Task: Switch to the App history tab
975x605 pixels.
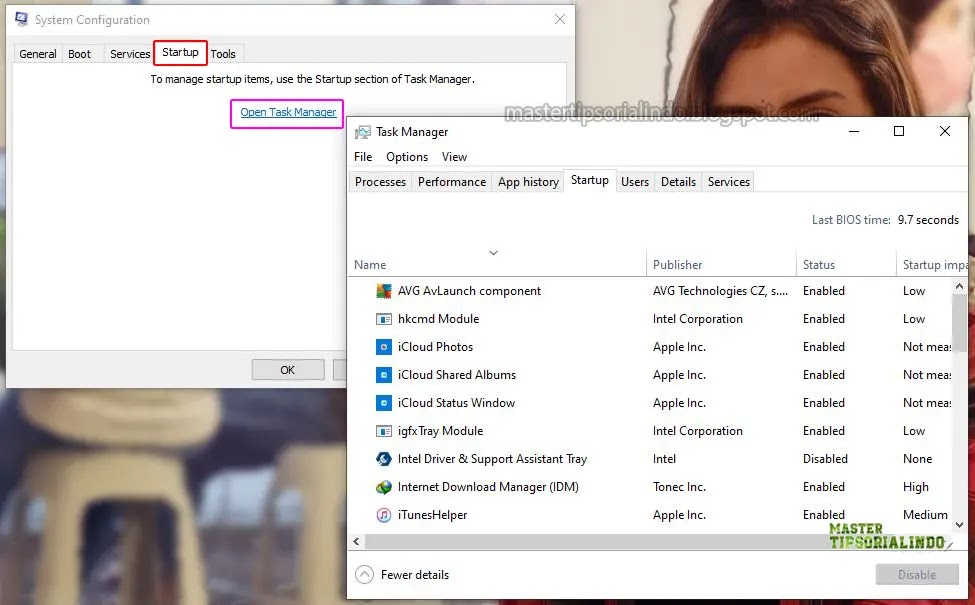Action: click(x=528, y=182)
